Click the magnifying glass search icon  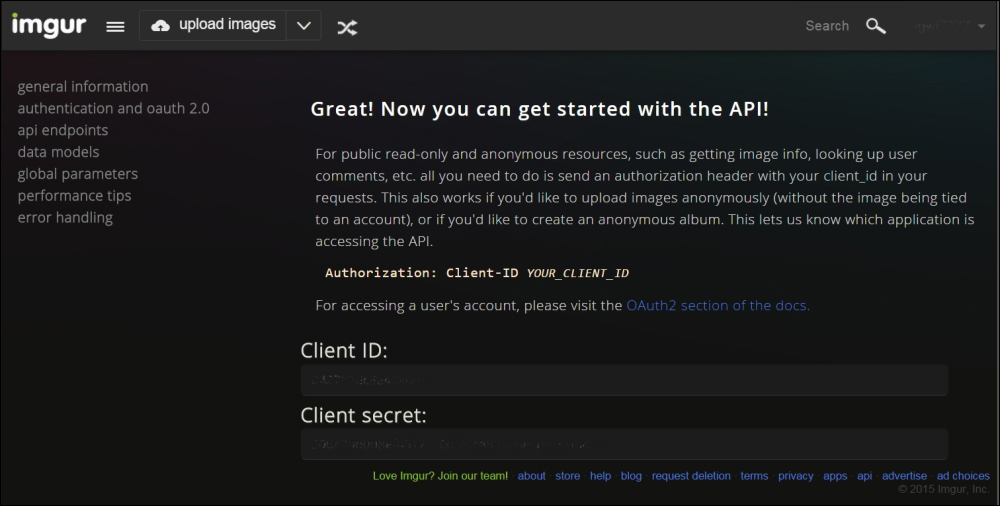tap(876, 26)
